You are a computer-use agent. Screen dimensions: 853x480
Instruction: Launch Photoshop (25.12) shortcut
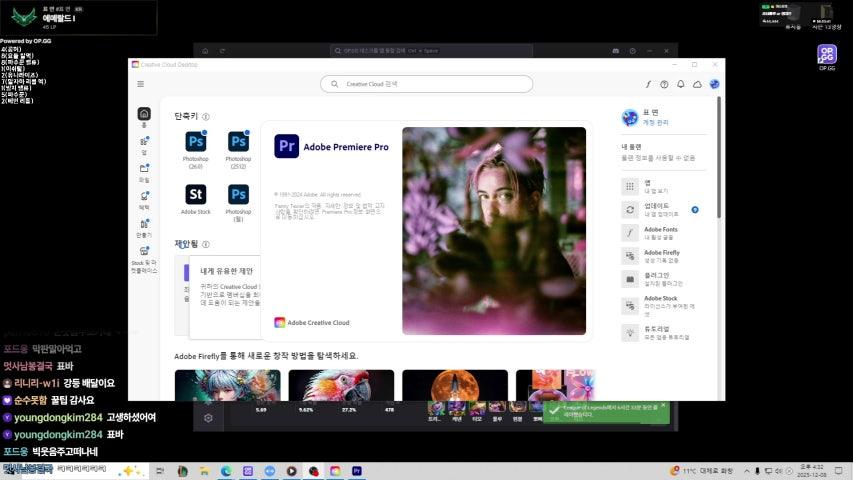pyautogui.click(x=238, y=142)
